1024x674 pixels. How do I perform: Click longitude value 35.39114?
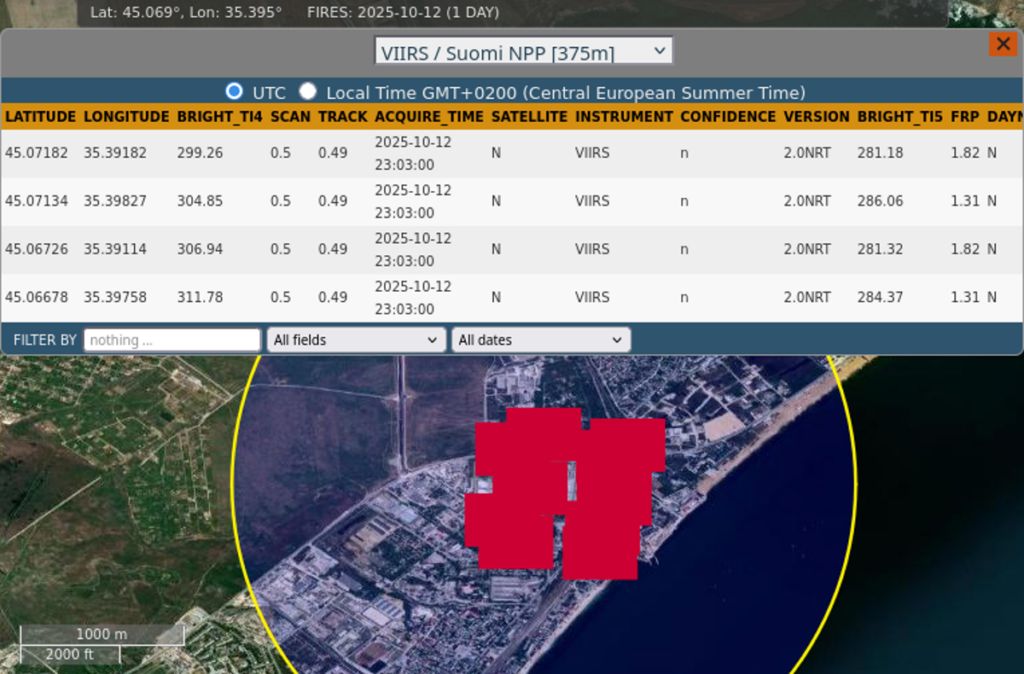[115, 249]
